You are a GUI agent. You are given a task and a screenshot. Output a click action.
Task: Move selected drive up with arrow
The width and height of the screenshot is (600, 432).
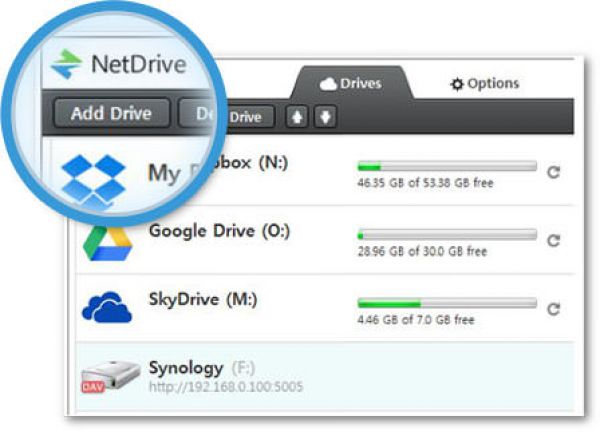[297, 116]
